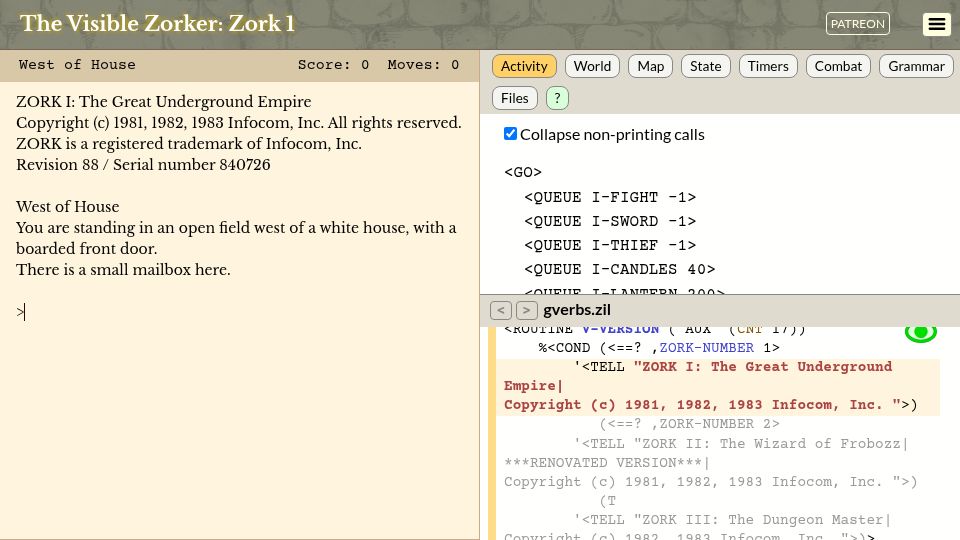Go forward with the next file arrow

(x=527, y=310)
